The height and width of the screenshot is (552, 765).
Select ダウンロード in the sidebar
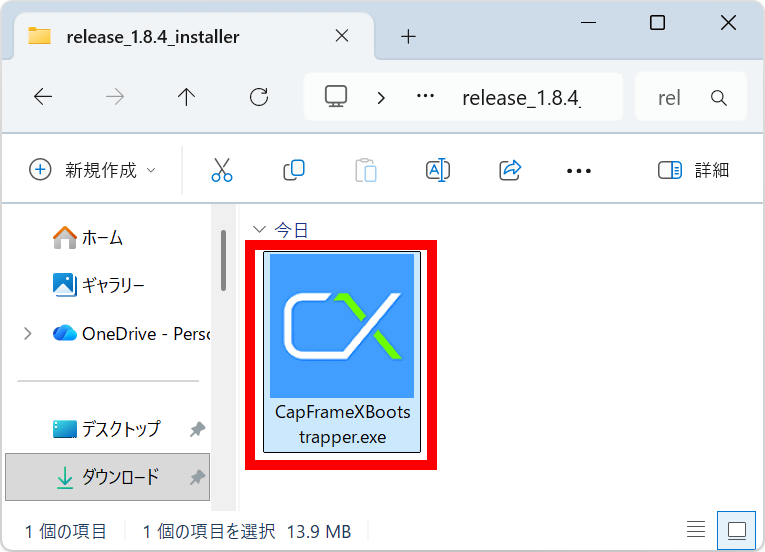(107, 477)
